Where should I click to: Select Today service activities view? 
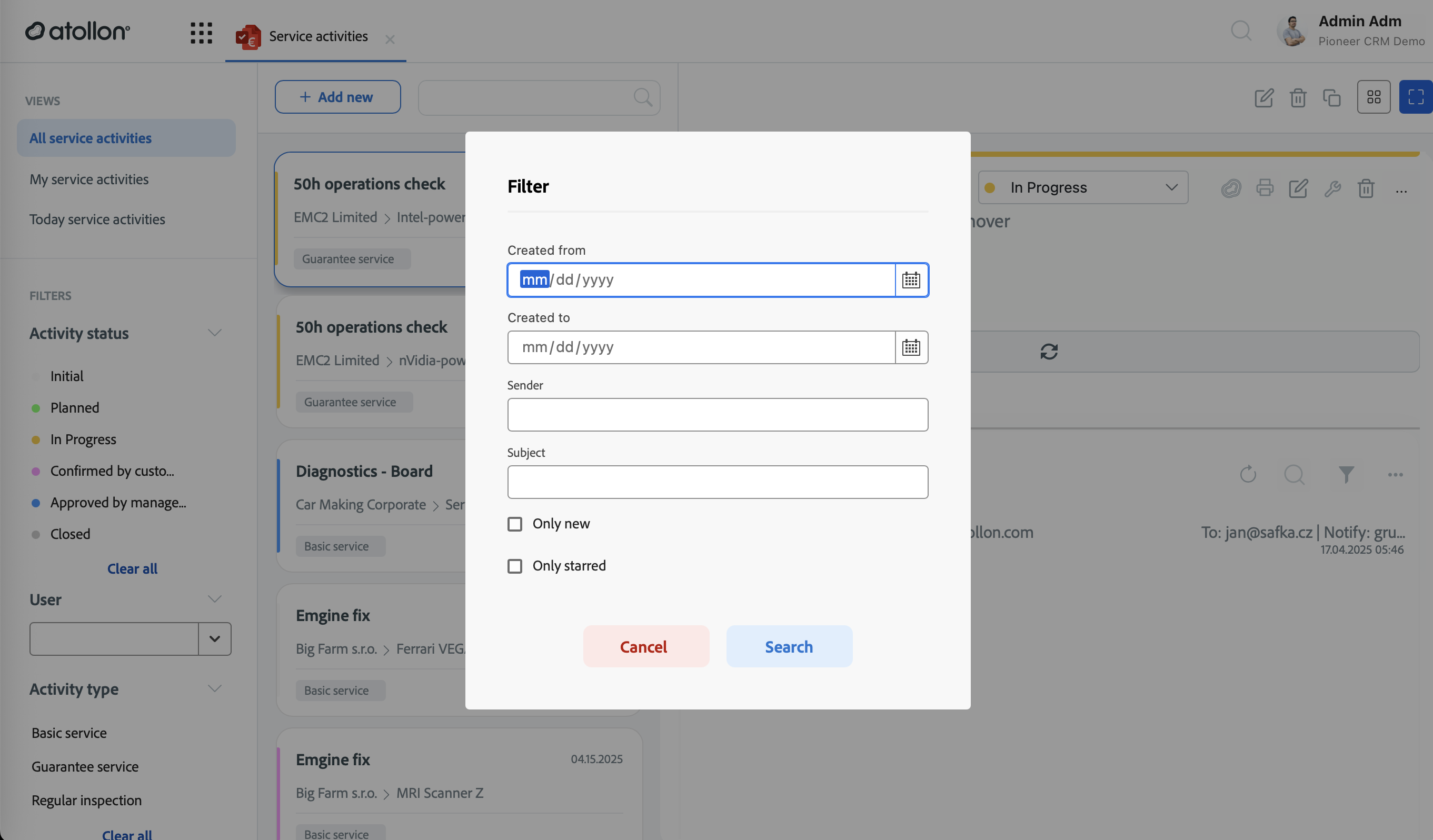97,219
